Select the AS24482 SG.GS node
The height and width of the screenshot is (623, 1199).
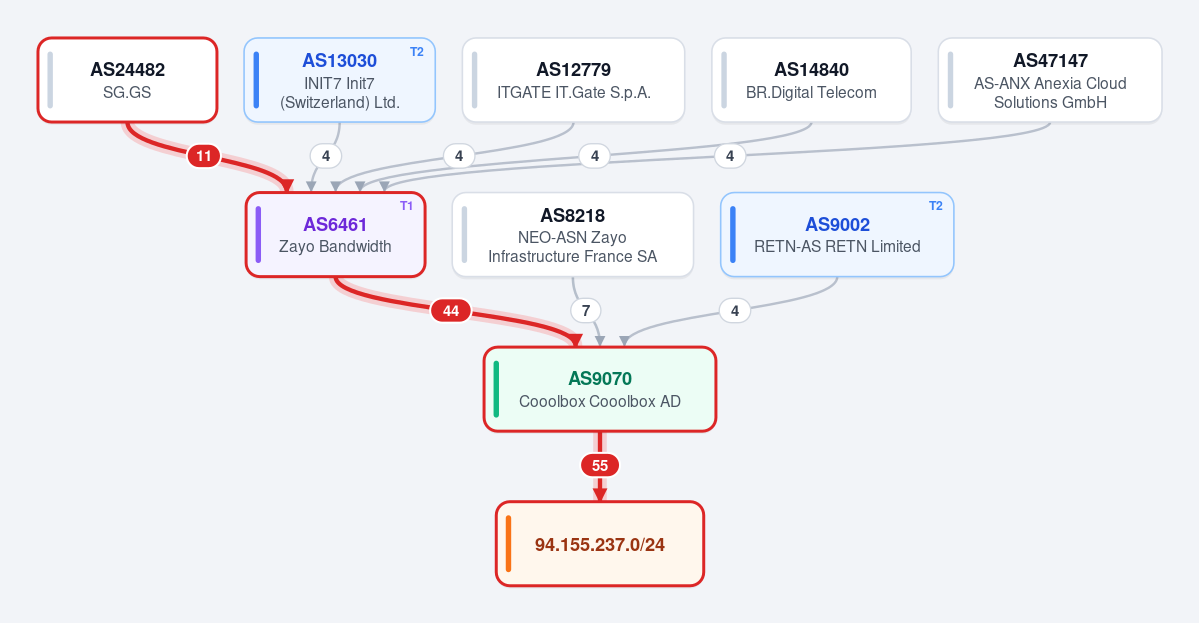[x=128, y=80]
